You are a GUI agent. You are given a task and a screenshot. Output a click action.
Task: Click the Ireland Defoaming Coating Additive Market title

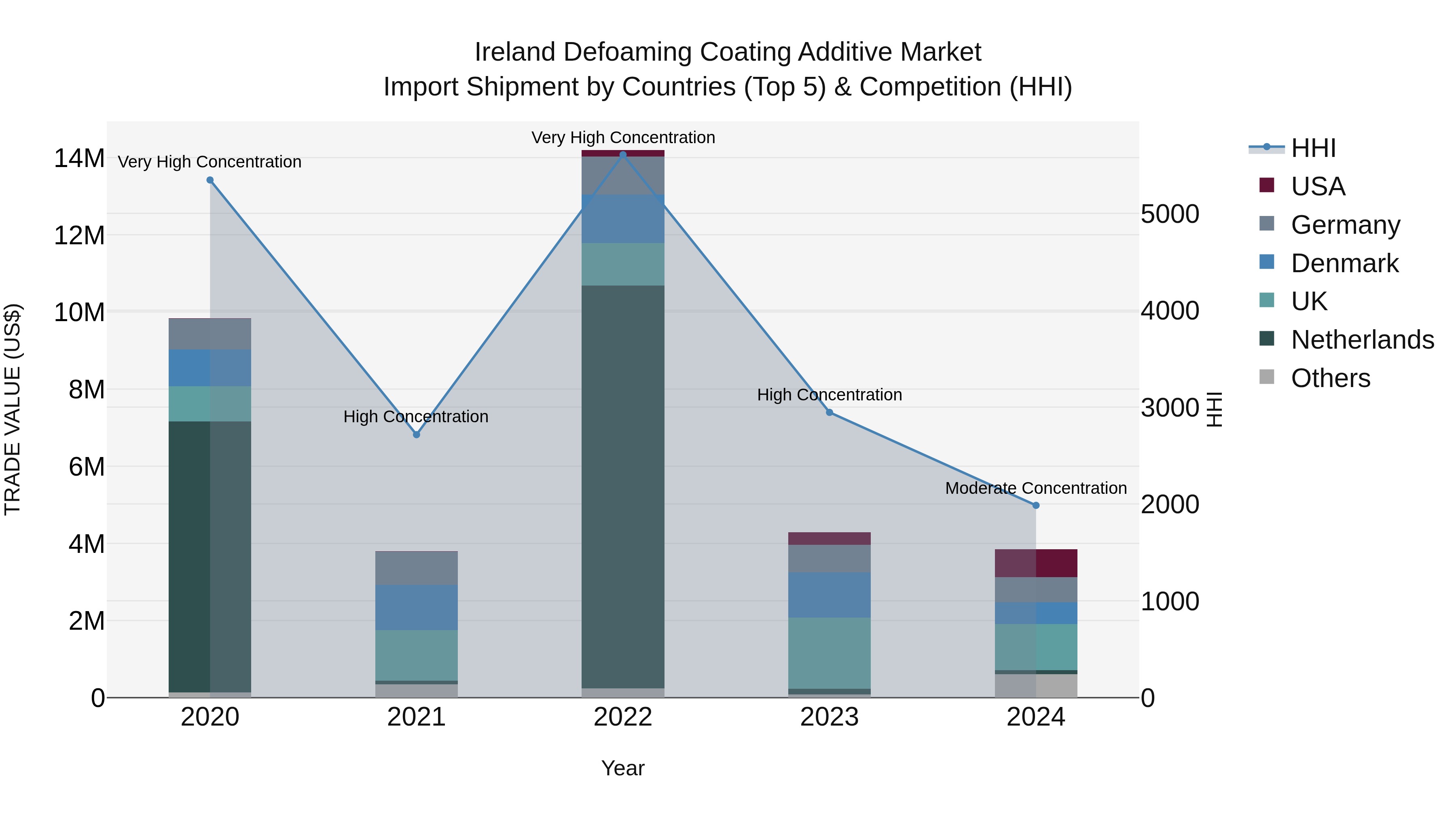click(728, 52)
